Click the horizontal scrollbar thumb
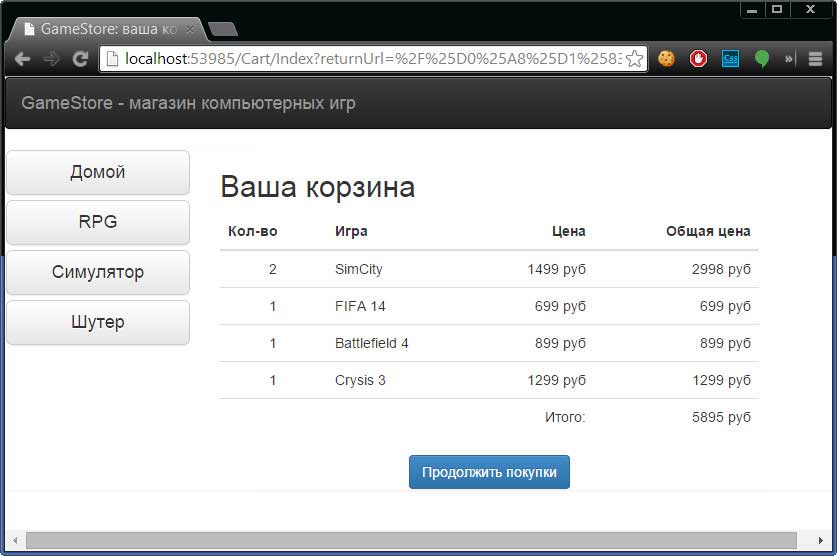Image resolution: width=837 pixels, height=556 pixels. point(412,540)
